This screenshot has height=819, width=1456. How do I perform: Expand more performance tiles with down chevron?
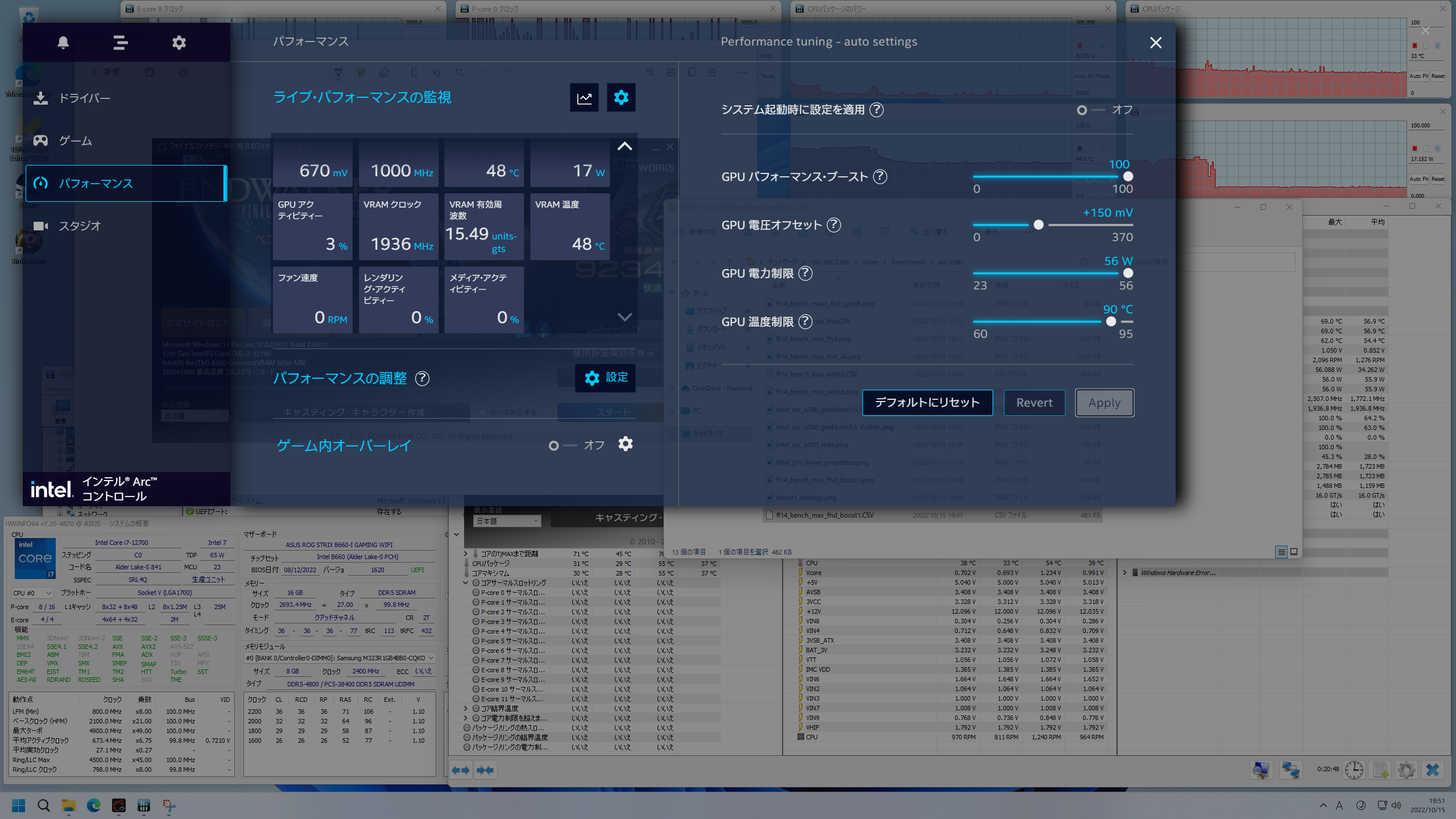tap(624, 317)
